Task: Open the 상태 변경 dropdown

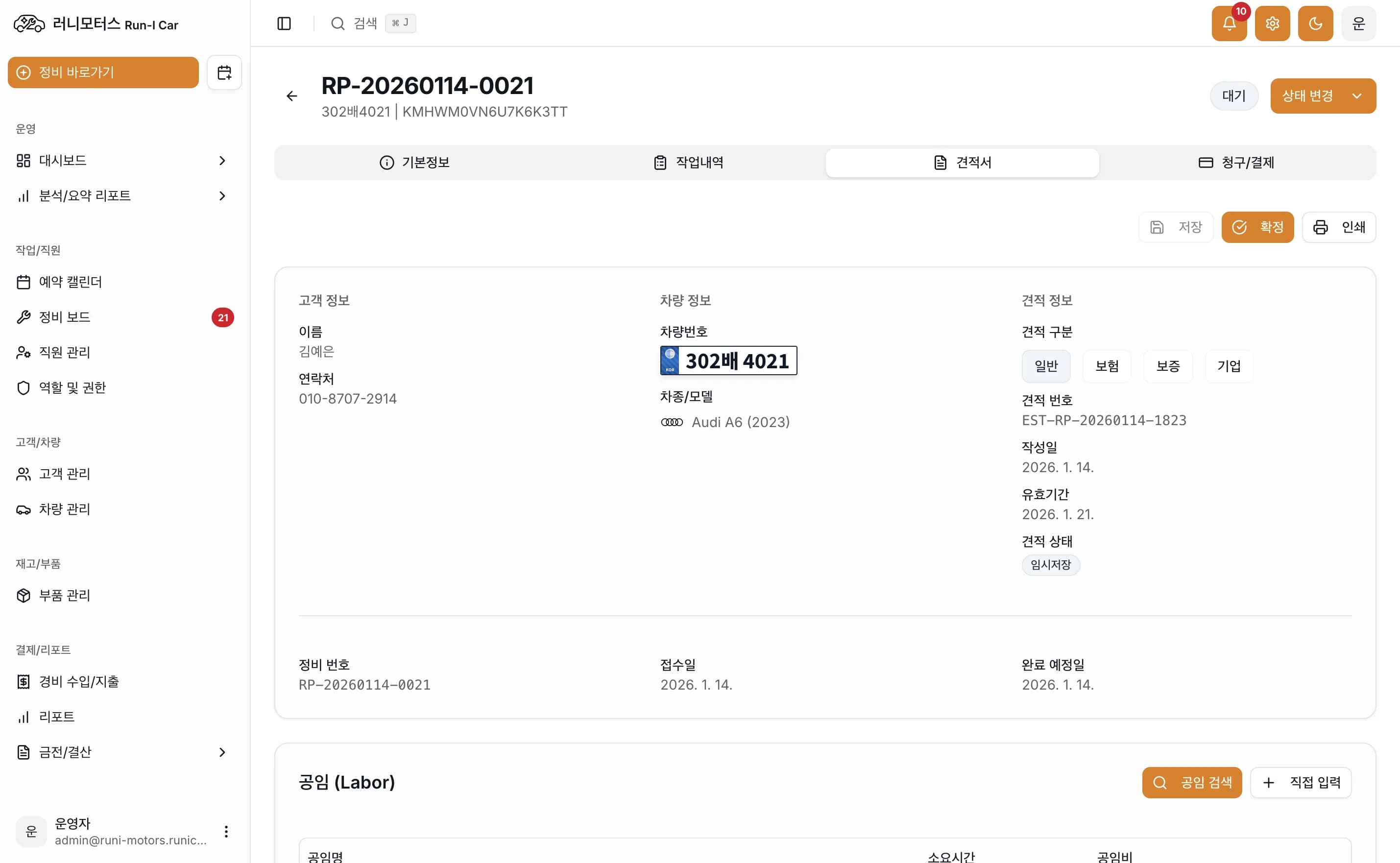Action: click(1323, 96)
